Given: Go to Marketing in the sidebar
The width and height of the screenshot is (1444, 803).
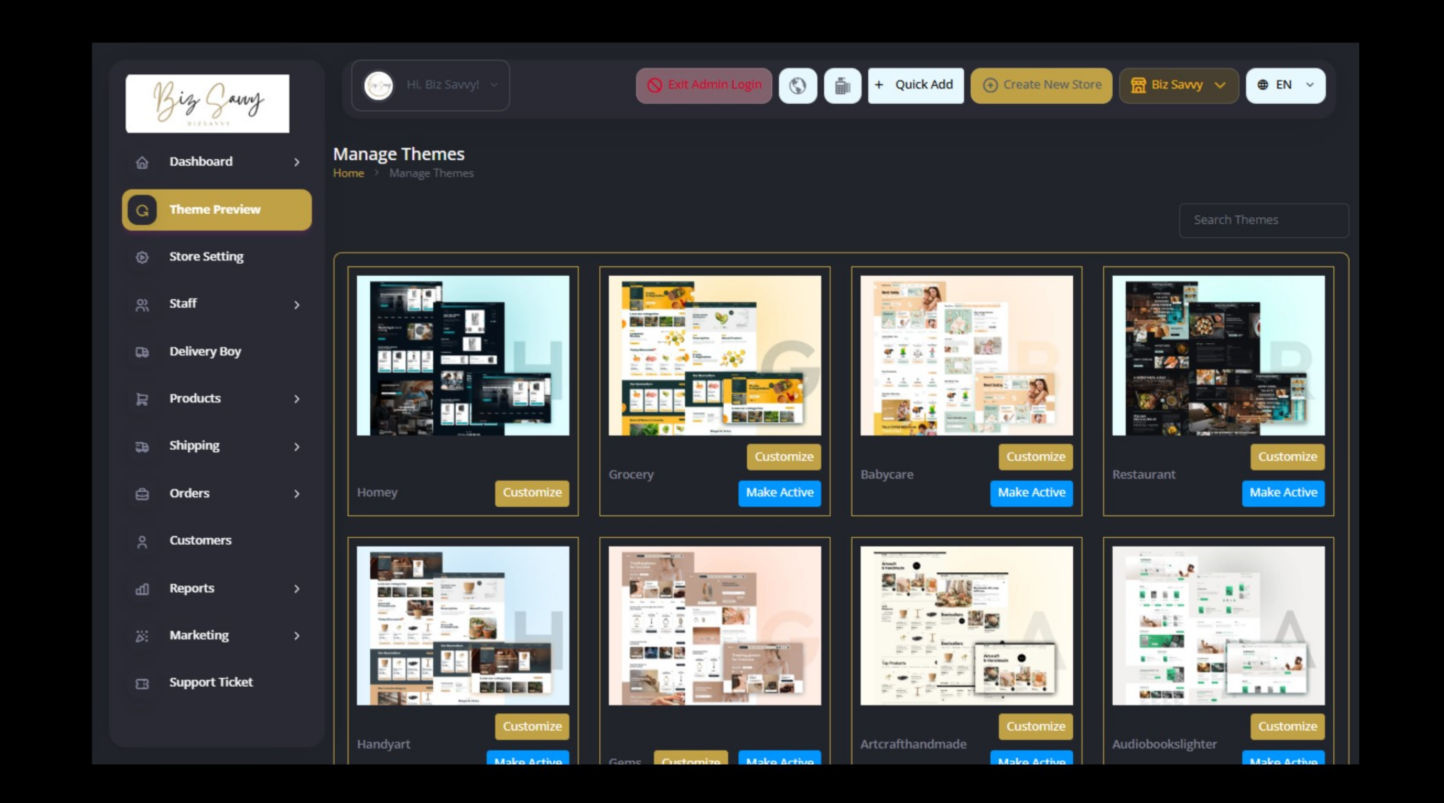Looking at the screenshot, I should pyautogui.click(x=198, y=635).
